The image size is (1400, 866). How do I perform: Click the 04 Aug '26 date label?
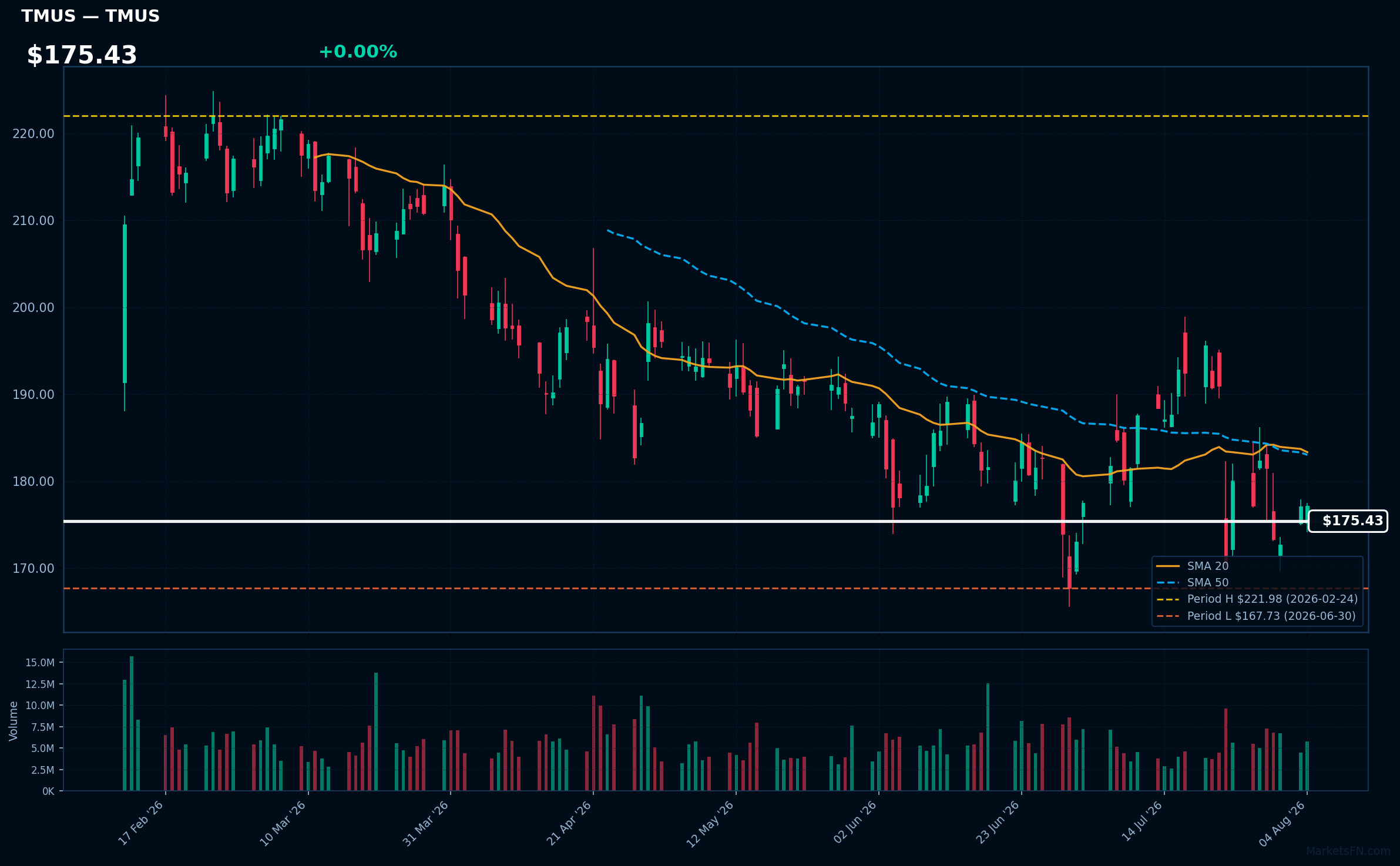[x=1282, y=824]
